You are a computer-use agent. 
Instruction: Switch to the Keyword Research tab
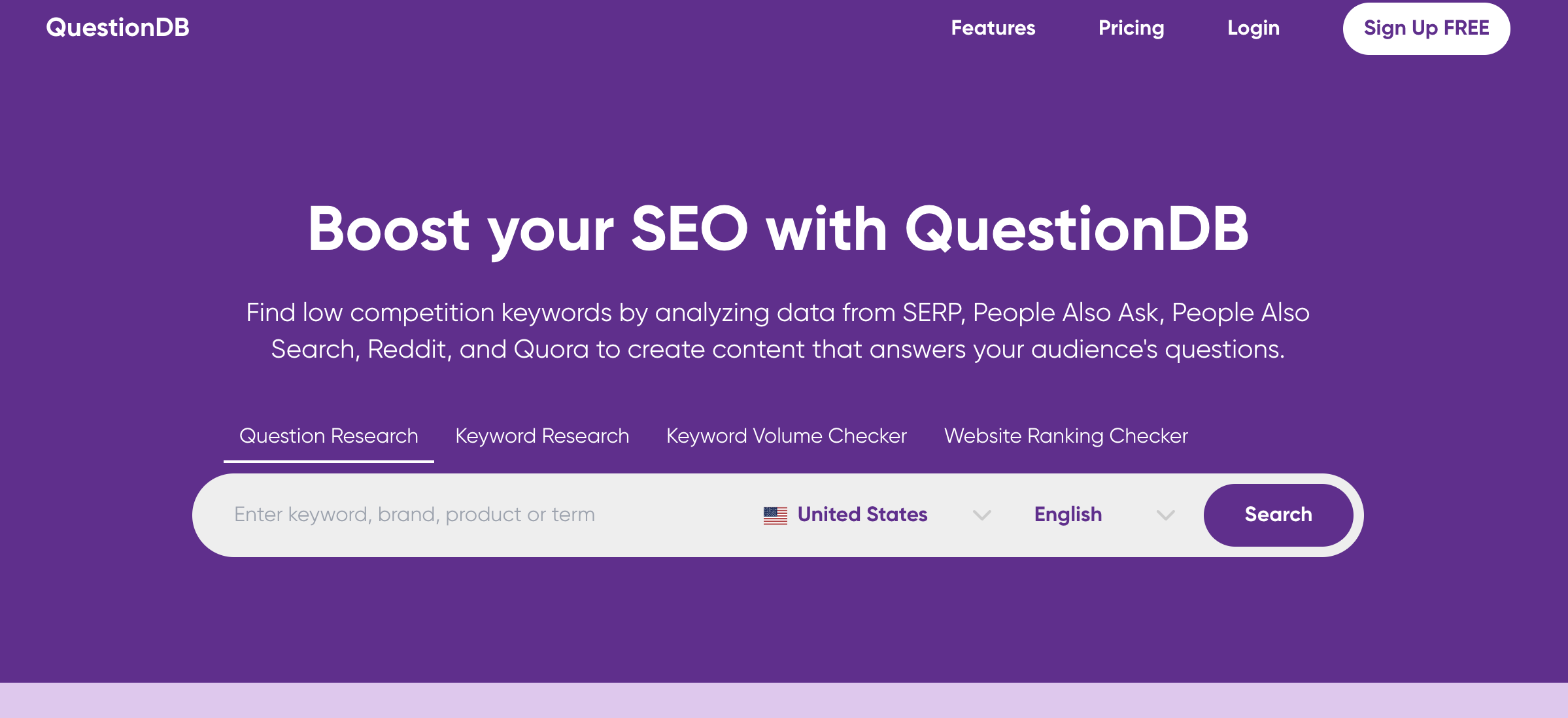click(542, 436)
